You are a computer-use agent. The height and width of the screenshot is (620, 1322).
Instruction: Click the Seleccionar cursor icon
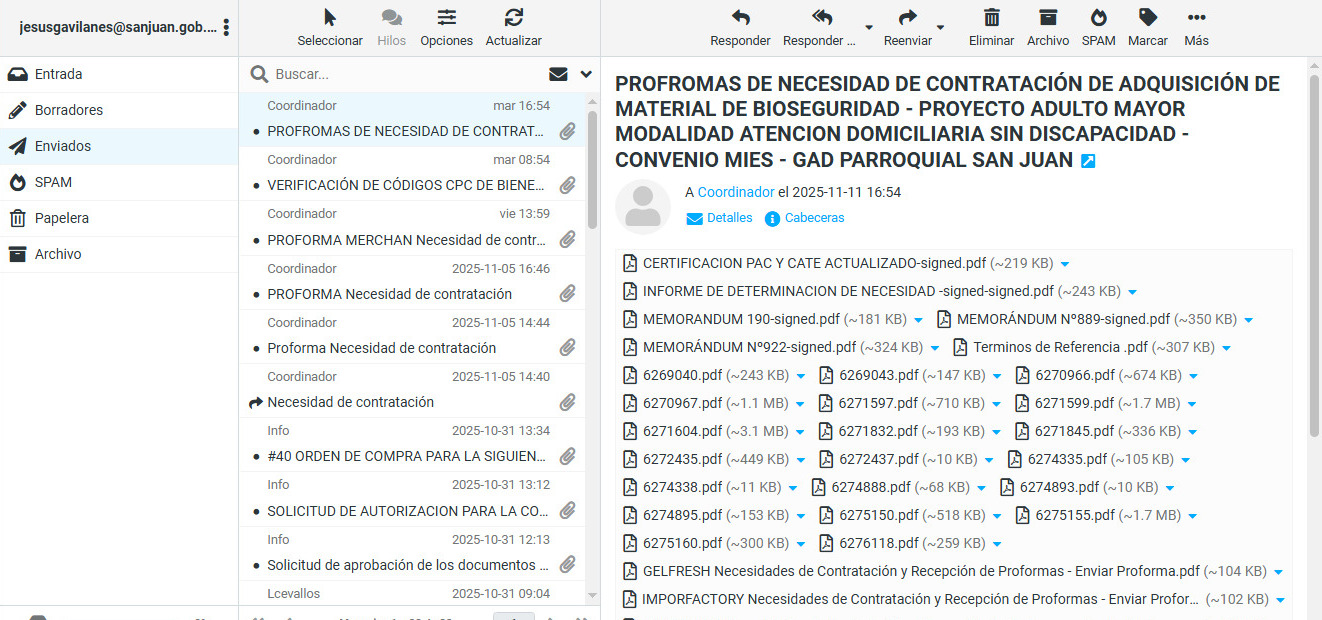330,18
